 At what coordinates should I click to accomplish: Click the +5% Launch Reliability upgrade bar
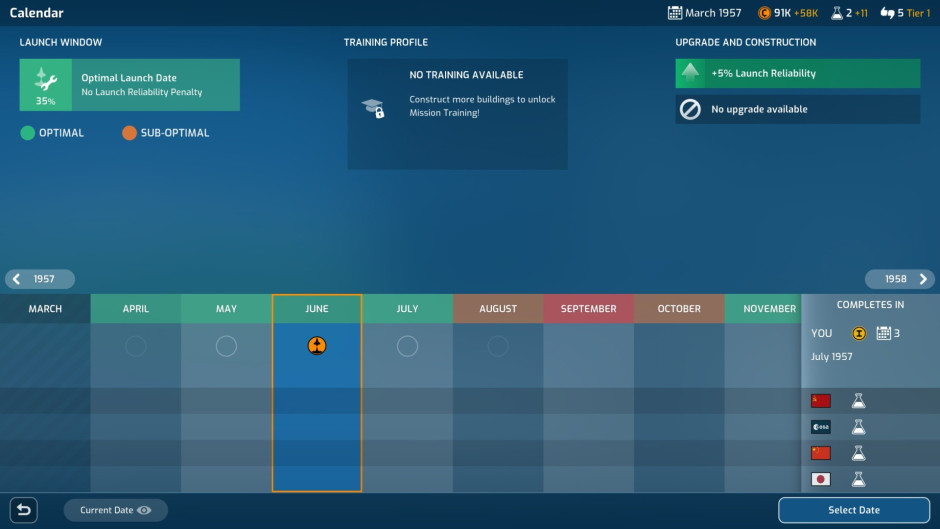(x=797, y=73)
